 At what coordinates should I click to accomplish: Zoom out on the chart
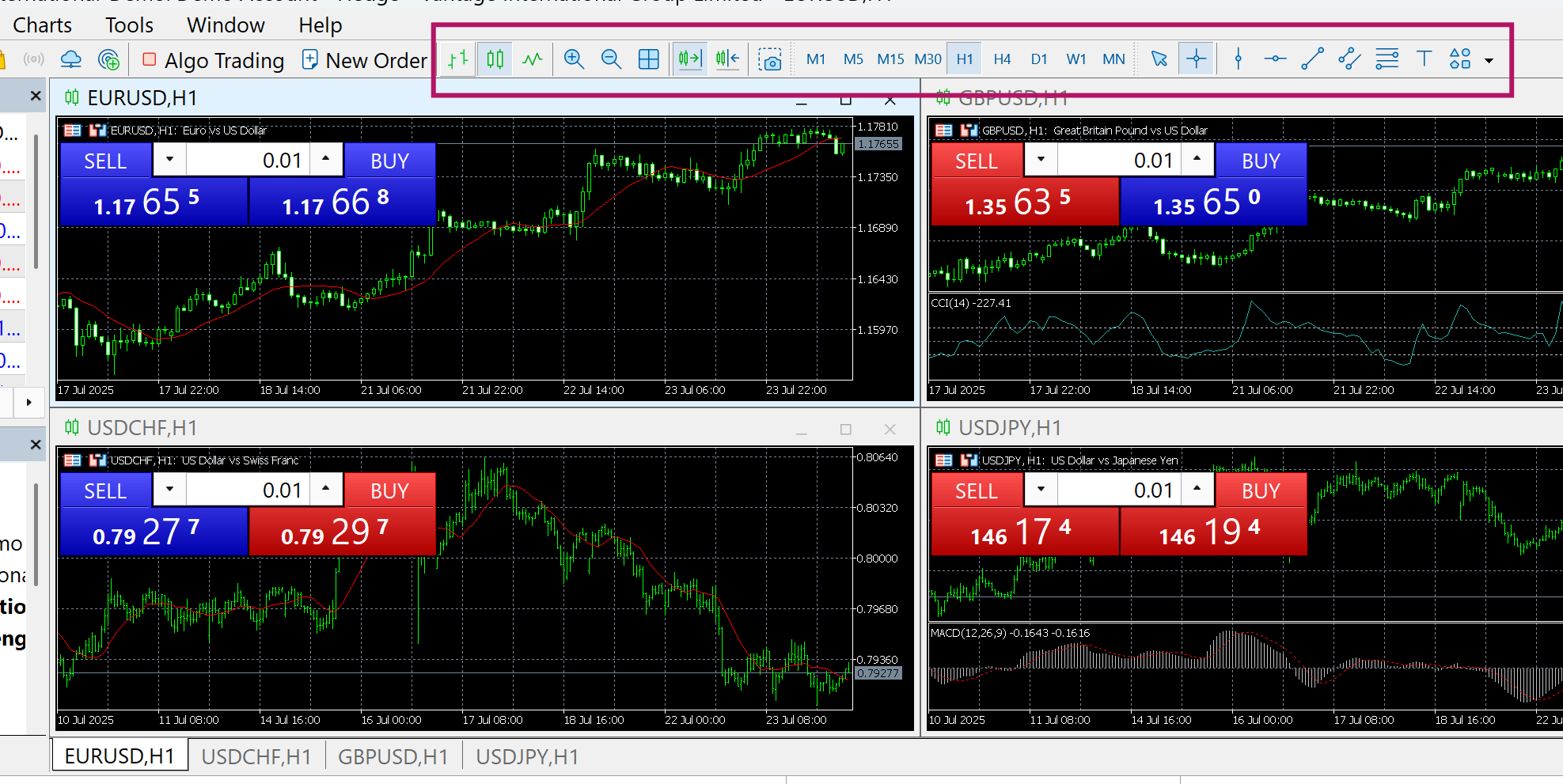[611, 59]
